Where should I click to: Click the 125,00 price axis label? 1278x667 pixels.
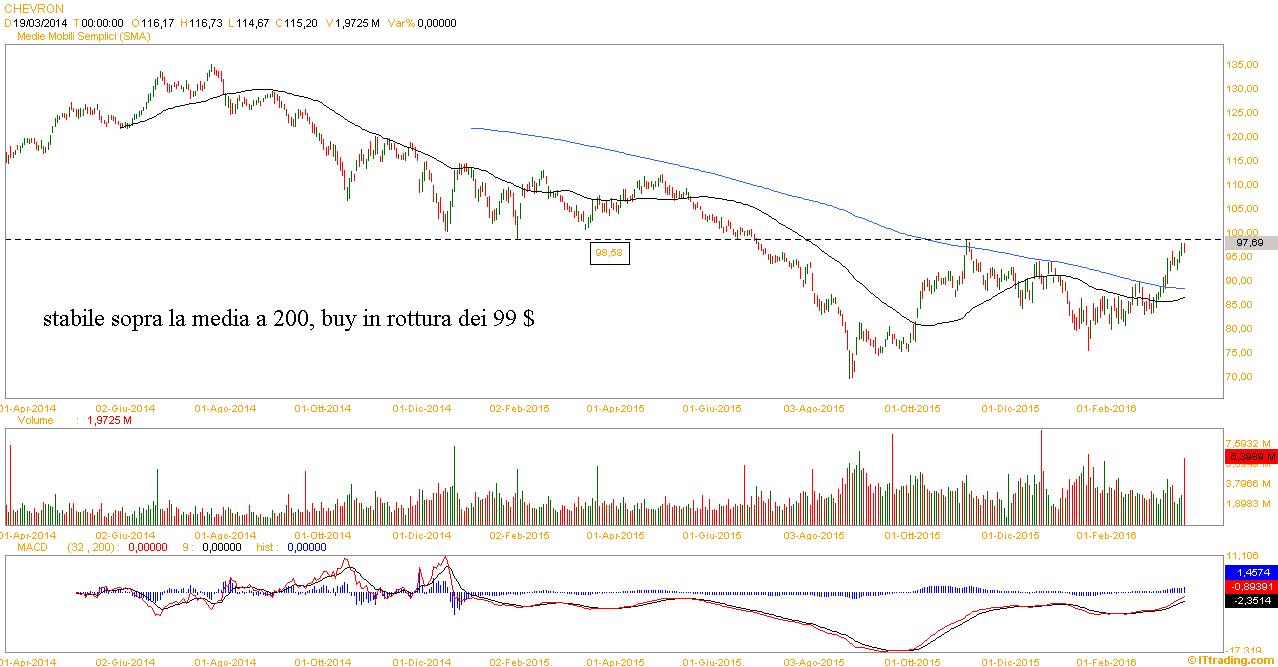pos(1243,113)
